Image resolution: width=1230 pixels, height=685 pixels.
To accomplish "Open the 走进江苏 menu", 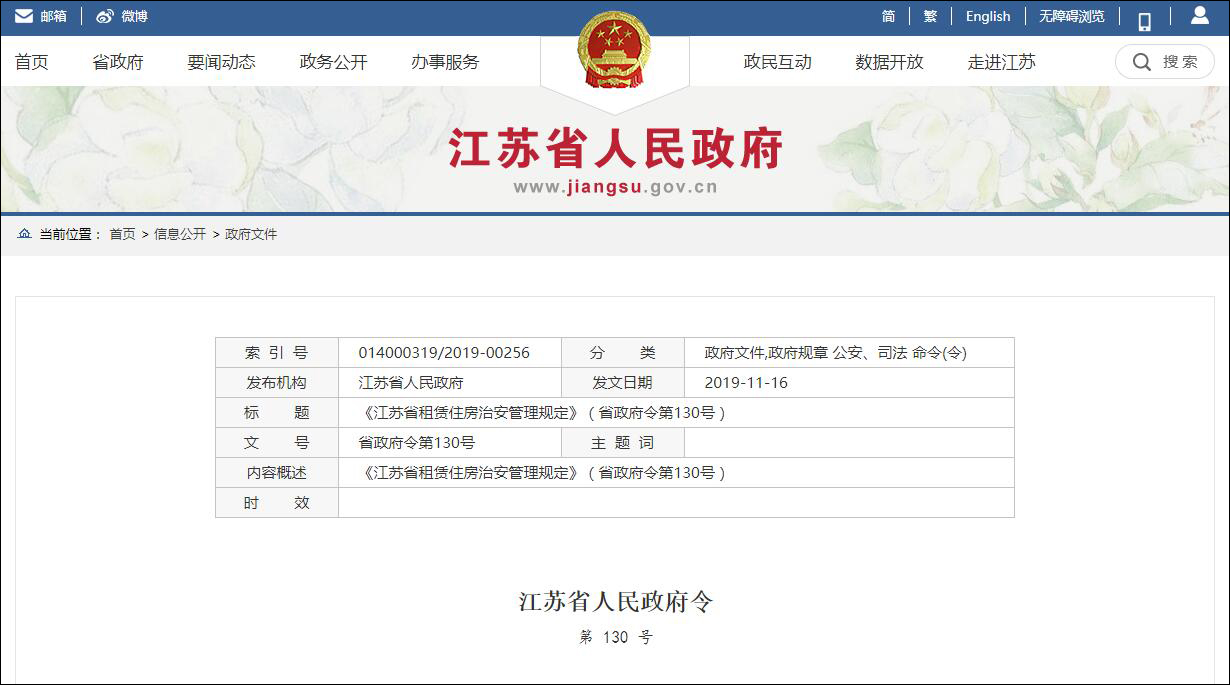I will coord(1001,62).
